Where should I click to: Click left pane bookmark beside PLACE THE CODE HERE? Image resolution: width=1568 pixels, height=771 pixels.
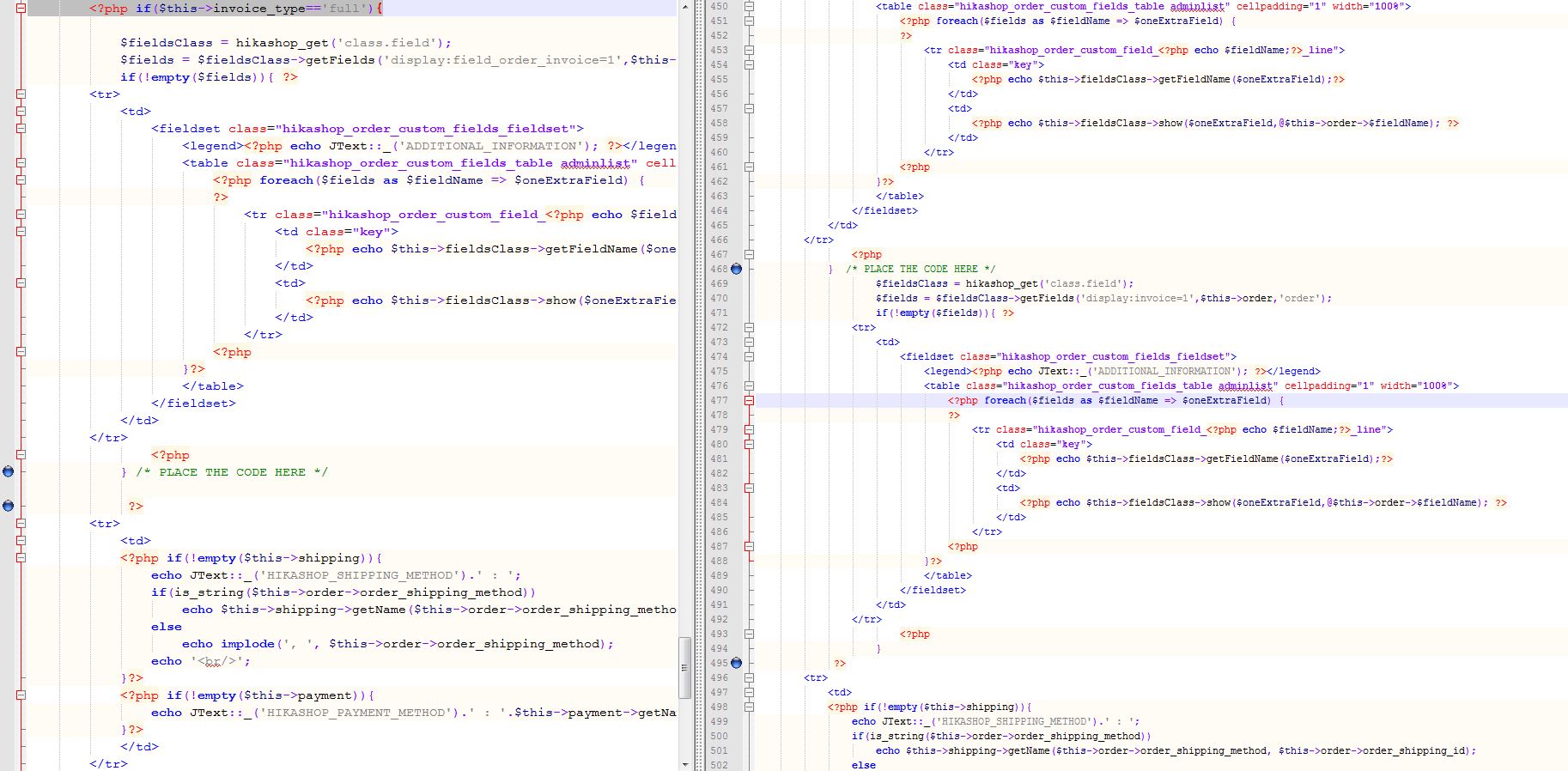(9, 471)
